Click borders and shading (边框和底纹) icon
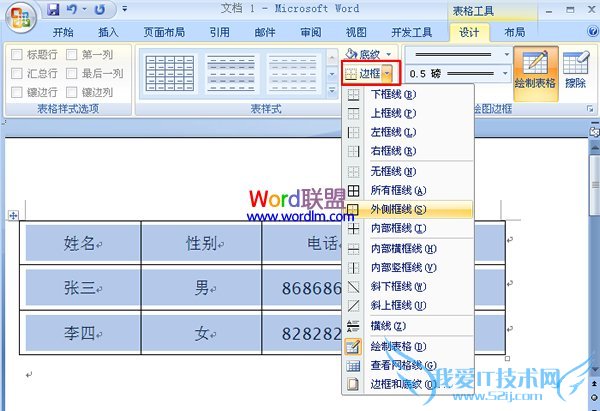The width and height of the screenshot is (600, 411). (x=353, y=384)
